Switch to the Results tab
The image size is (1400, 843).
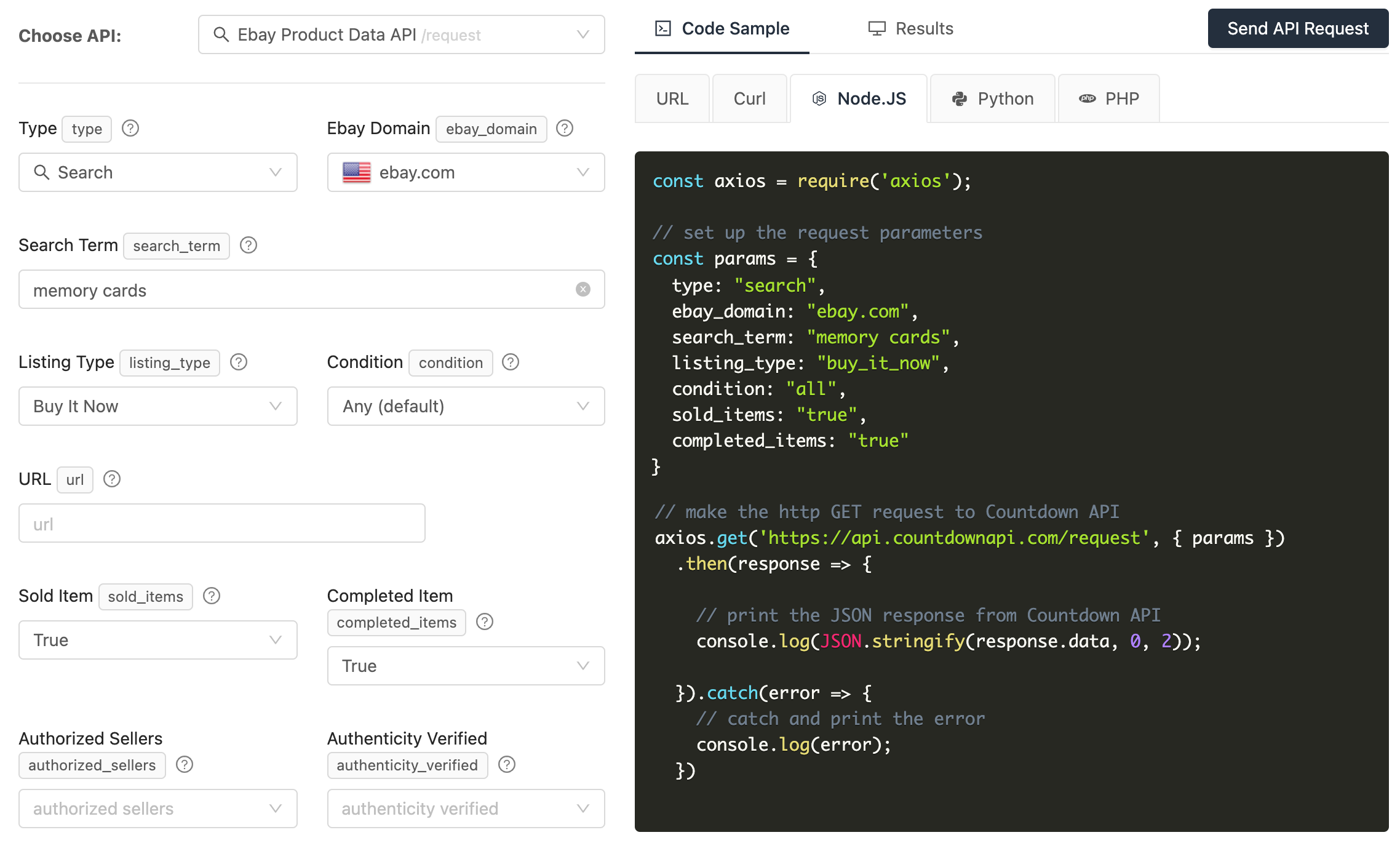click(x=911, y=28)
